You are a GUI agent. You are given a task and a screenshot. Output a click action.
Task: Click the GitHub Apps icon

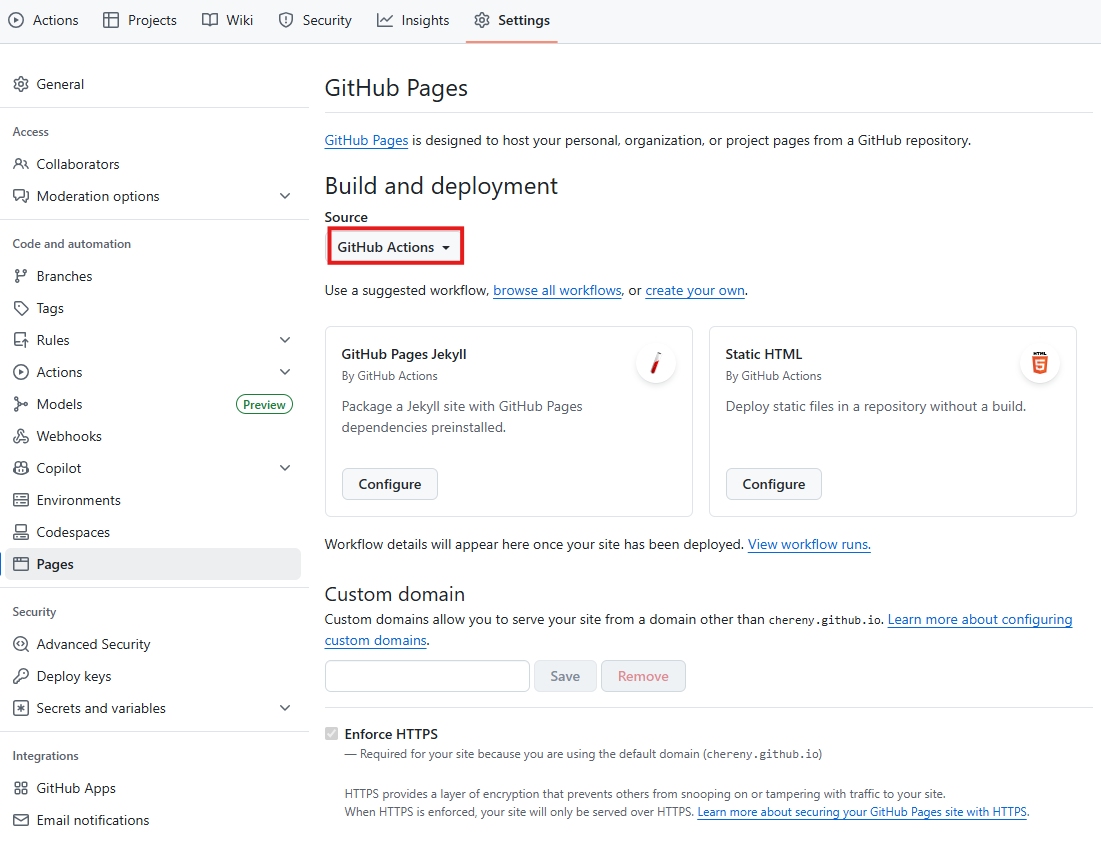(x=21, y=788)
